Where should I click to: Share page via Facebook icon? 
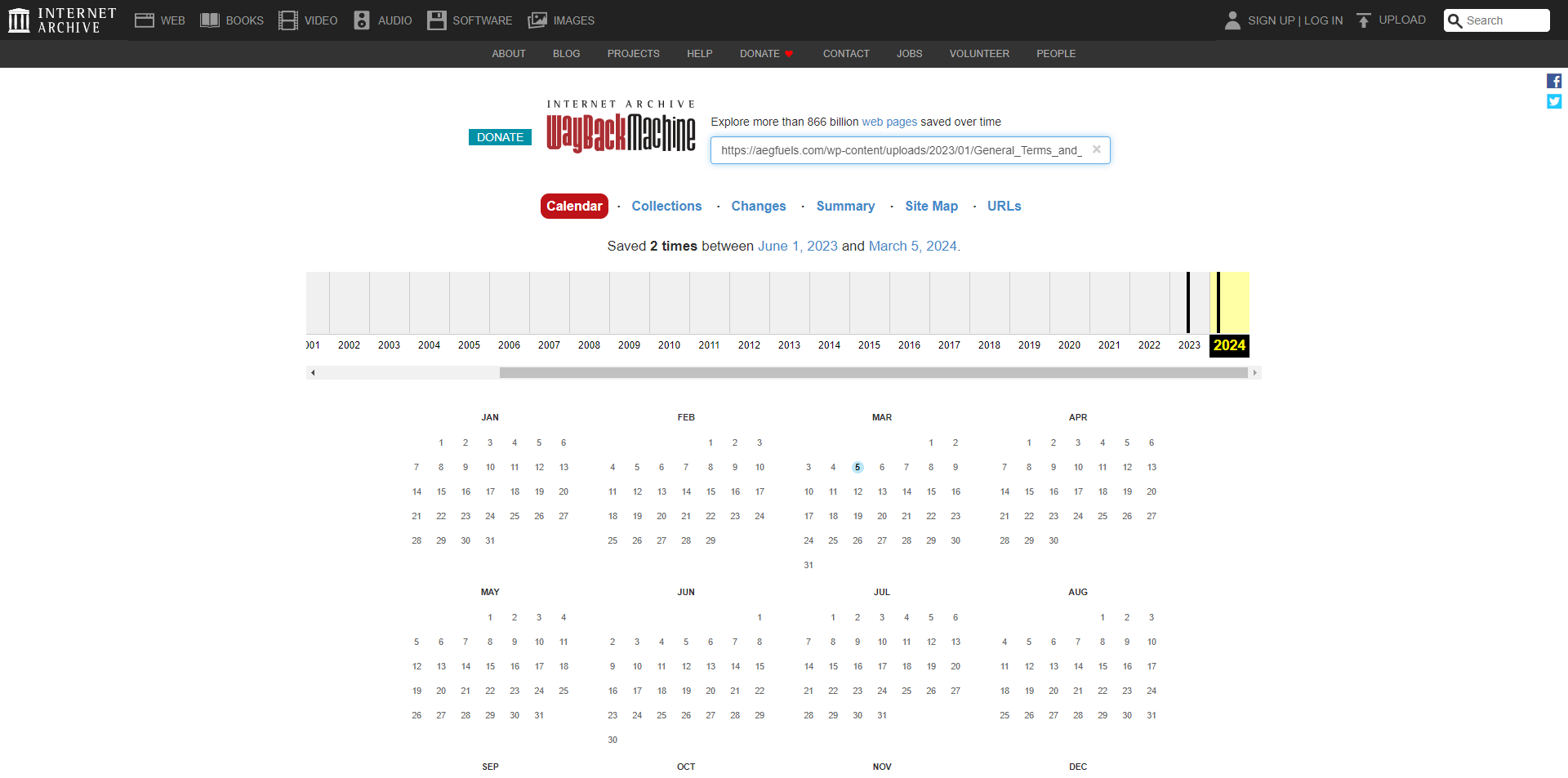(x=1554, y=81)
